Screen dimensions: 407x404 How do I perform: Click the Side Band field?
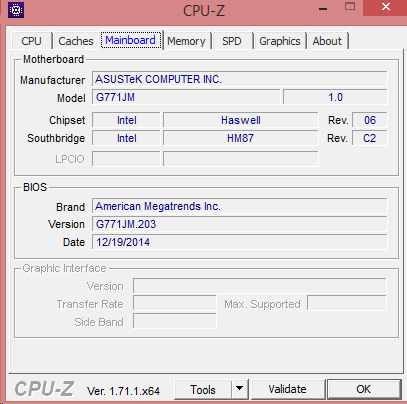175,321
